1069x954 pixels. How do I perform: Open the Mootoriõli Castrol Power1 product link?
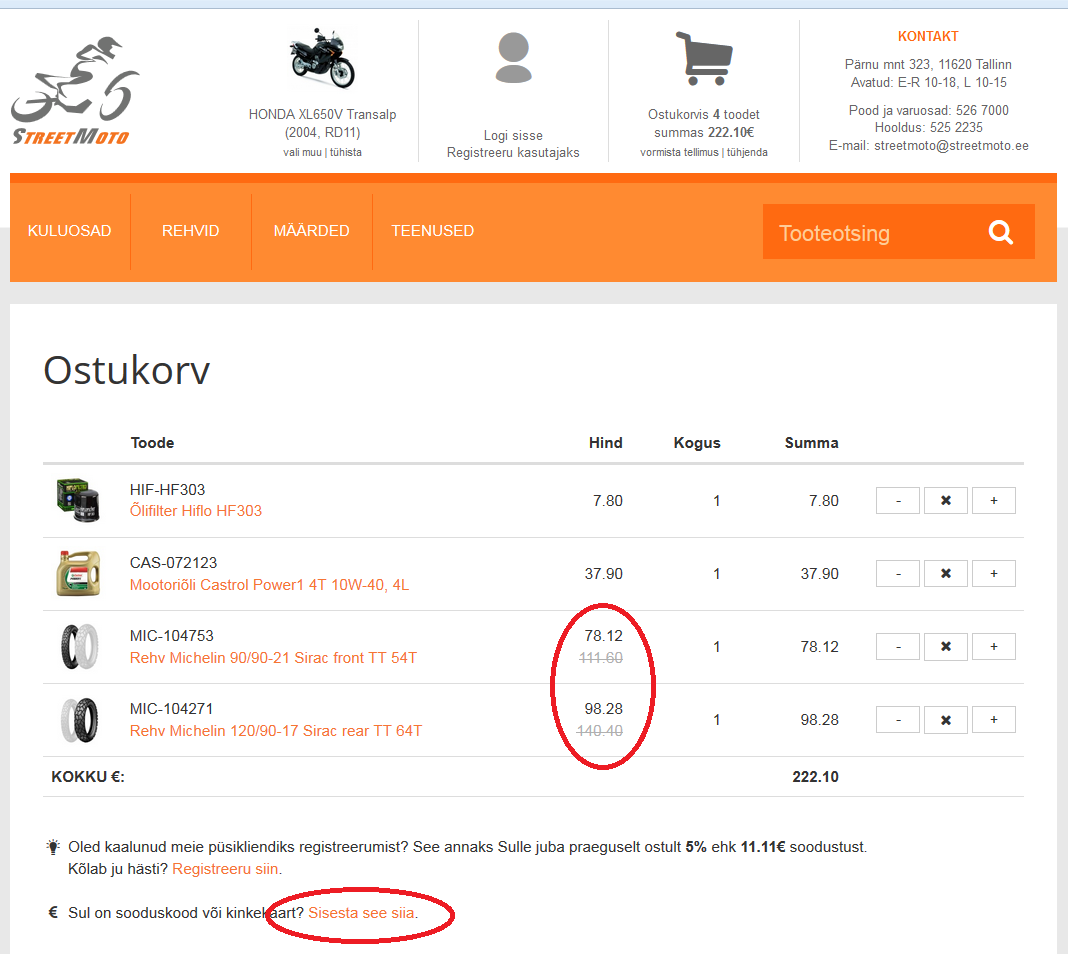pyautogui.click(x=269, y=585)
